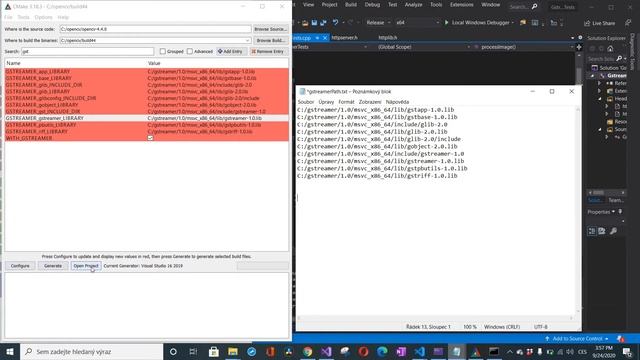
Task: Click the CMake Search input field
Action: pos(87,51)
